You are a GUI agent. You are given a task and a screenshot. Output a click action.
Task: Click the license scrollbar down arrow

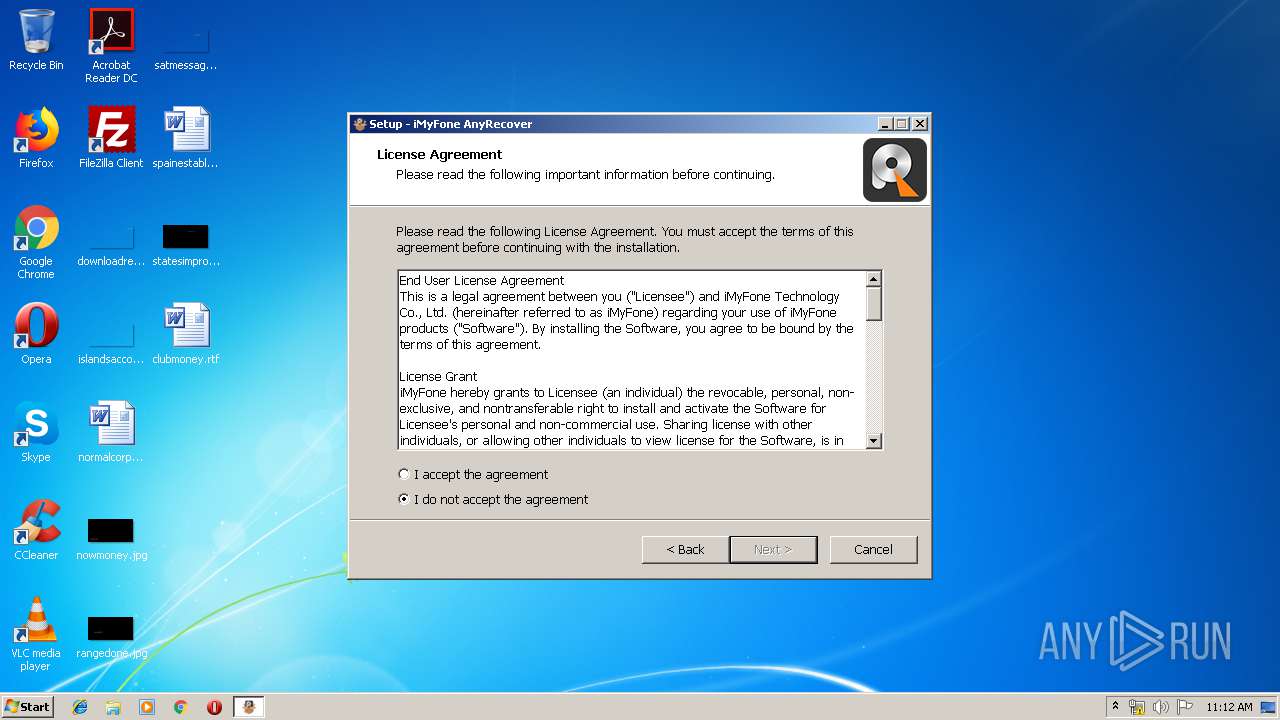(873, 441)
